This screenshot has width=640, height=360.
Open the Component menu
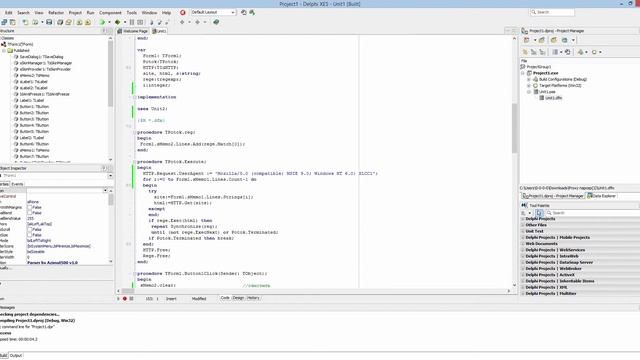(x=110, y=13)
